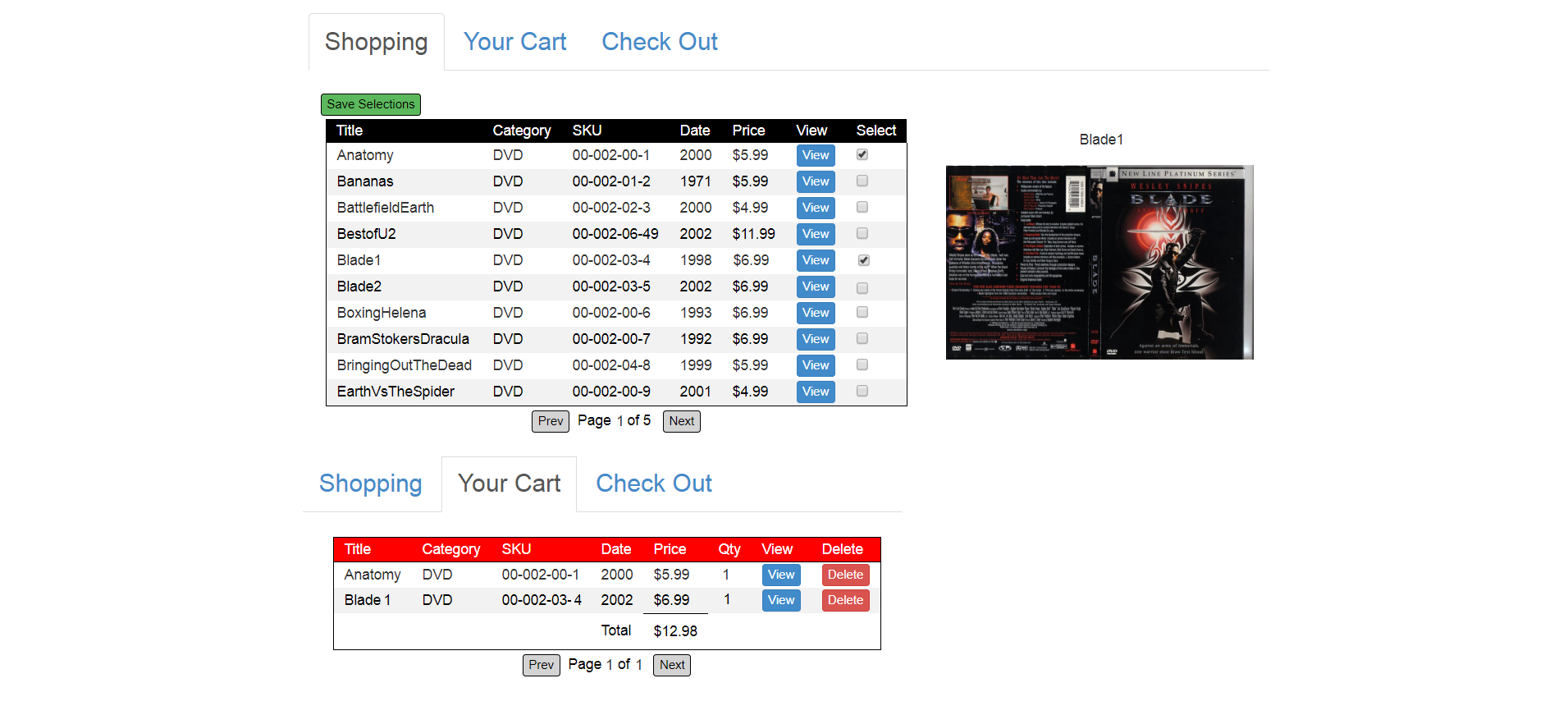
Task: View Blade1 in the shopping list
Action: (x=816, y=260)
